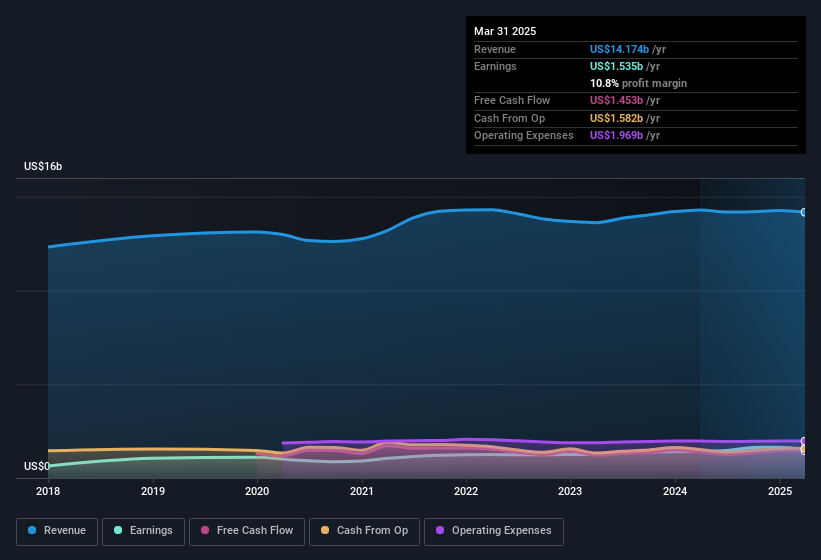Click the Free Cash Flow label in tooltip
The height and width of the screenshot is (560, 821).
click(512, 100)
